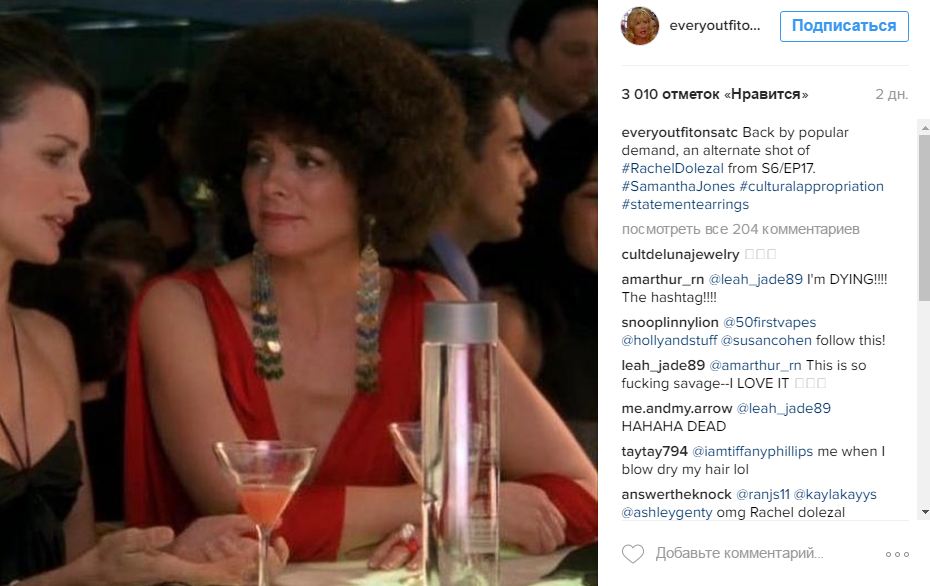Click the comments scrollbar up arrow

coord(925,127)
